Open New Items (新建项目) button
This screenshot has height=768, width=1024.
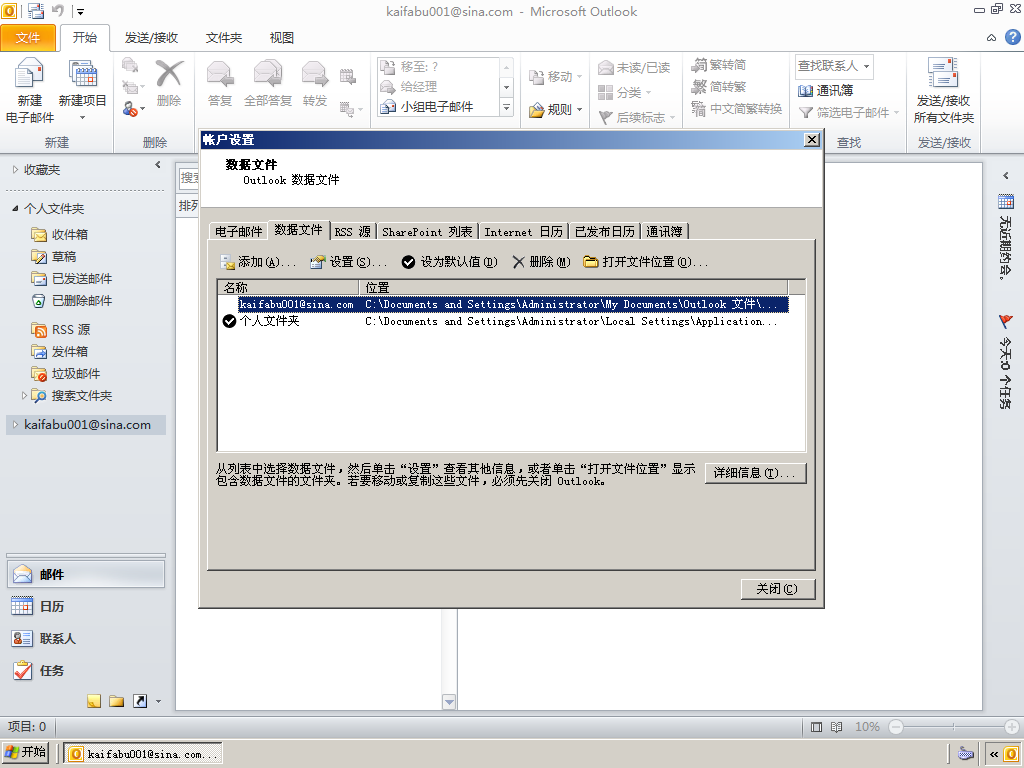[x=82, y=89]
